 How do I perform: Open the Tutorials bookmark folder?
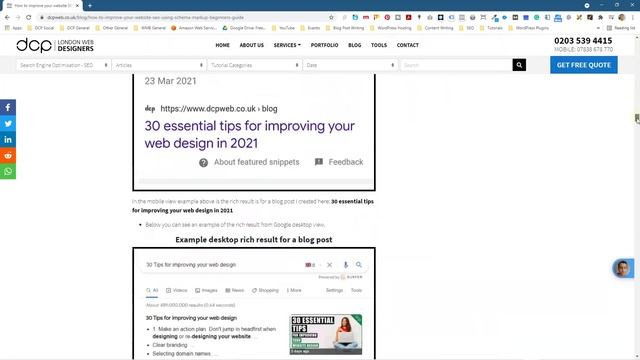(491, 28)
